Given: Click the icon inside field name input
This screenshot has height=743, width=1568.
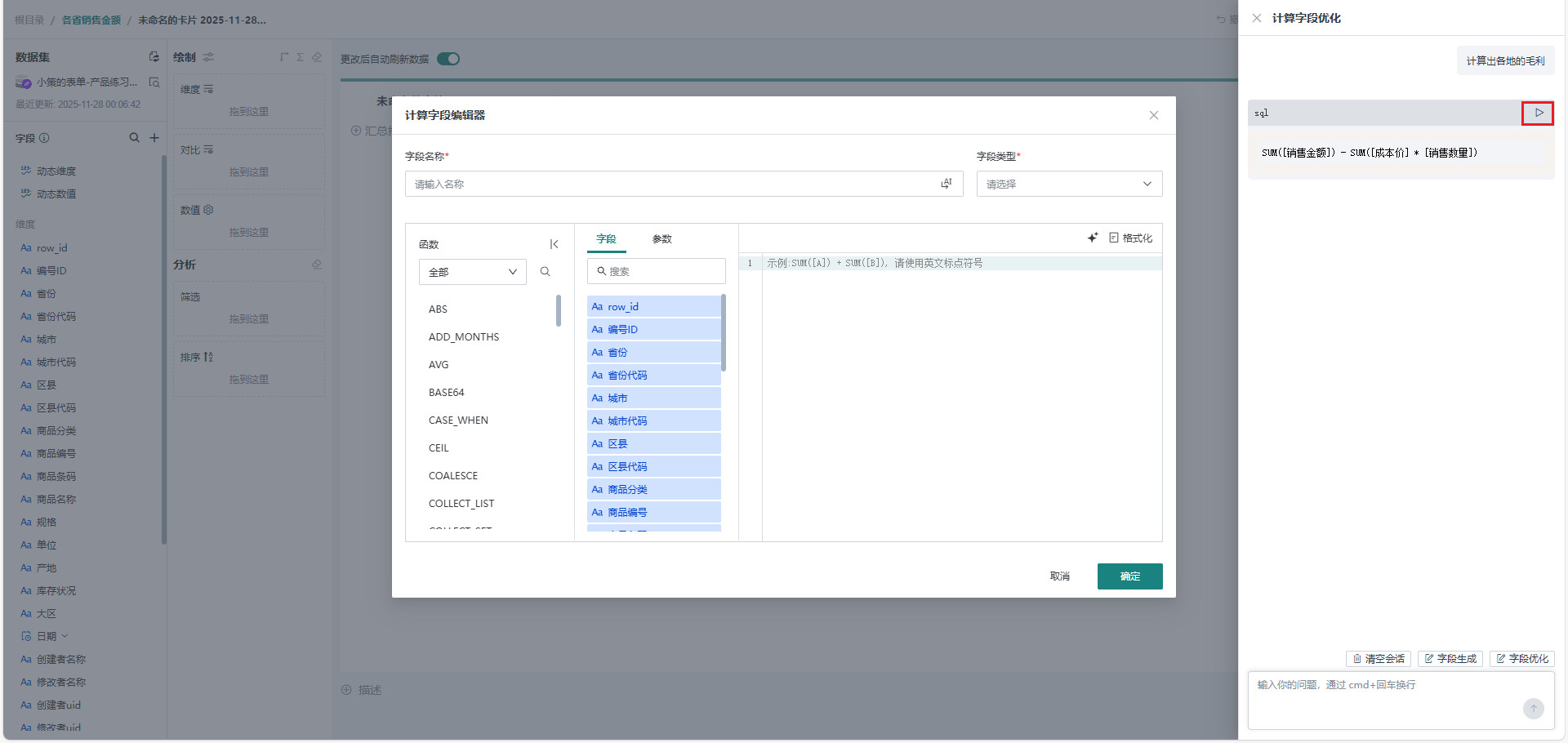Looking at the screenshot, I should (x=946, y=184).
